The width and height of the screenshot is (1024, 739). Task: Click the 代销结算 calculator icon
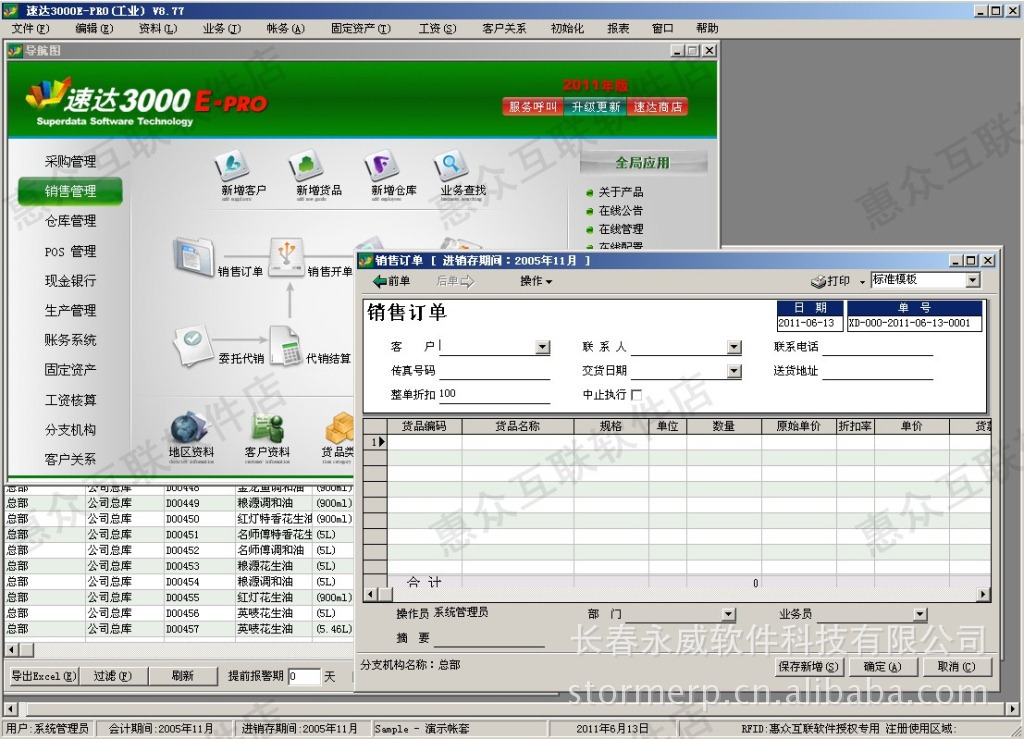tap(285, 346)
